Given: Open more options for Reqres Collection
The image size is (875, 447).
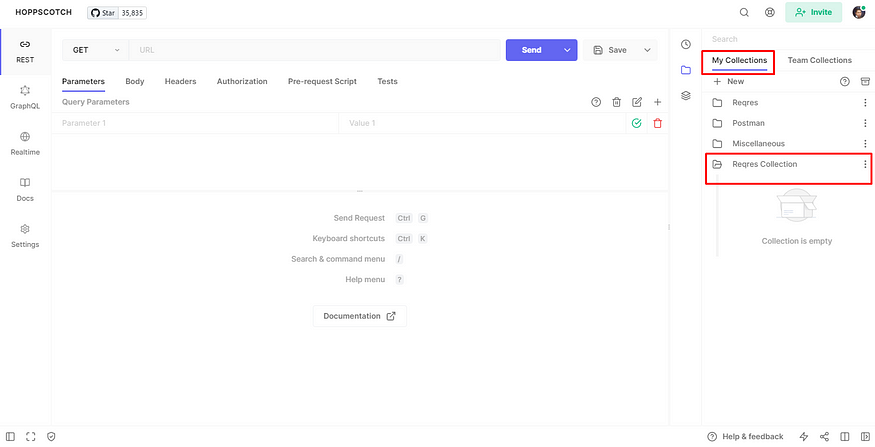Looking at the screenshot, I should tap(865, 165).
